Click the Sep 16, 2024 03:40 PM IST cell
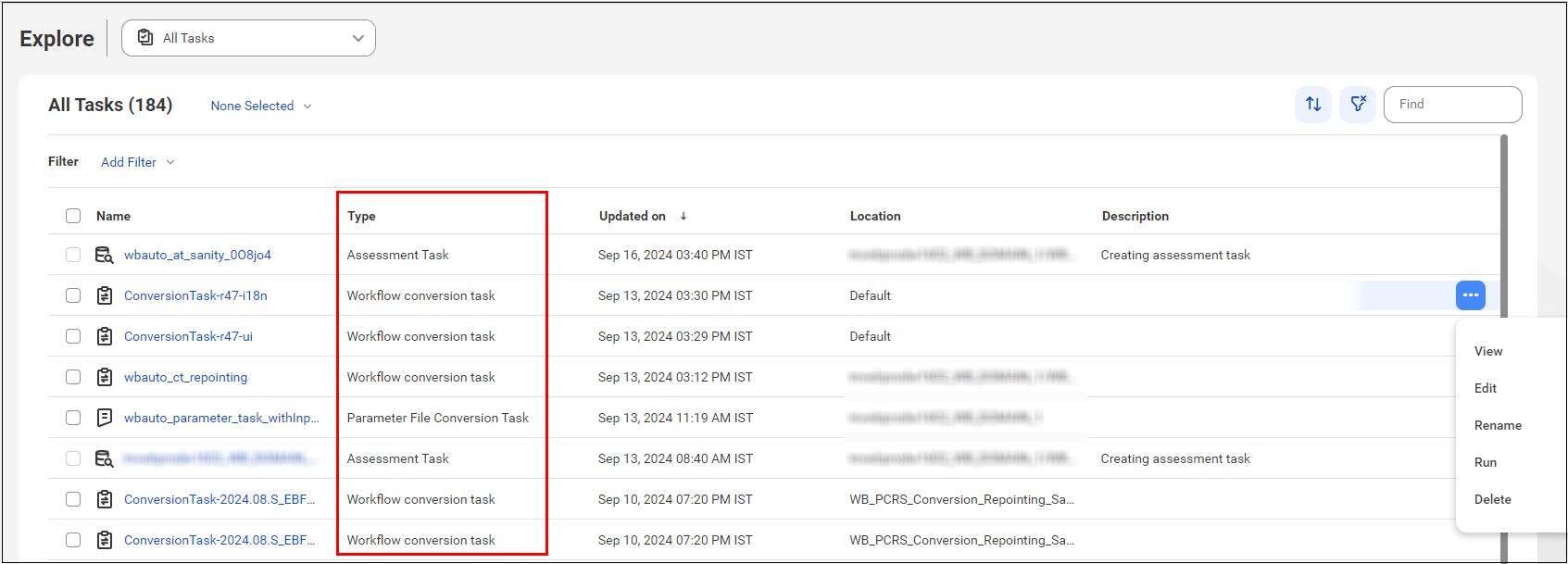This screenshot has height=564, width=1568. tap(675, 255)
